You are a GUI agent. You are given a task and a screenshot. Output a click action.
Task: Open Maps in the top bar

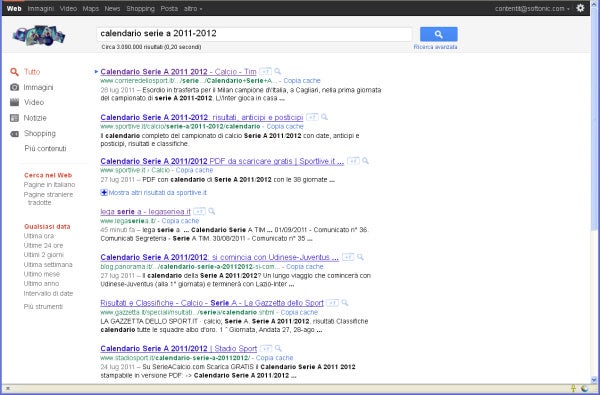pyautogui.click(x=91, y=8)
